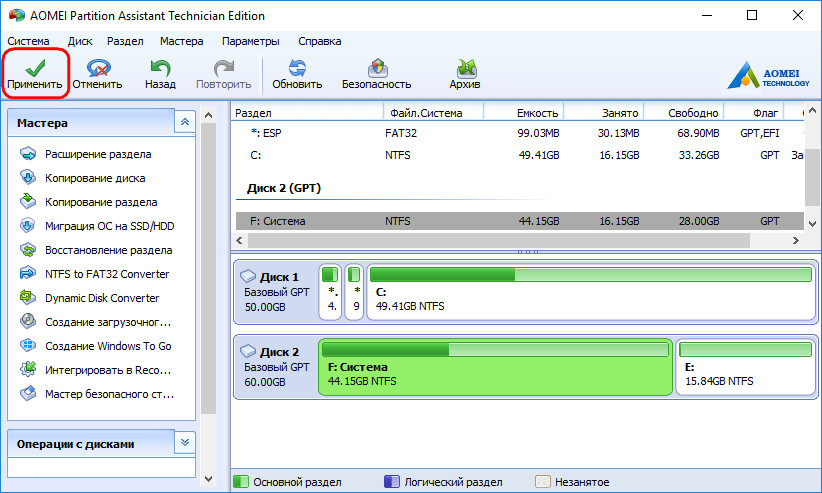The width and height of the screenshot is (822, 493).
Task: Click the Копирование диска wizard icon
Action: (x=28, y=177)
